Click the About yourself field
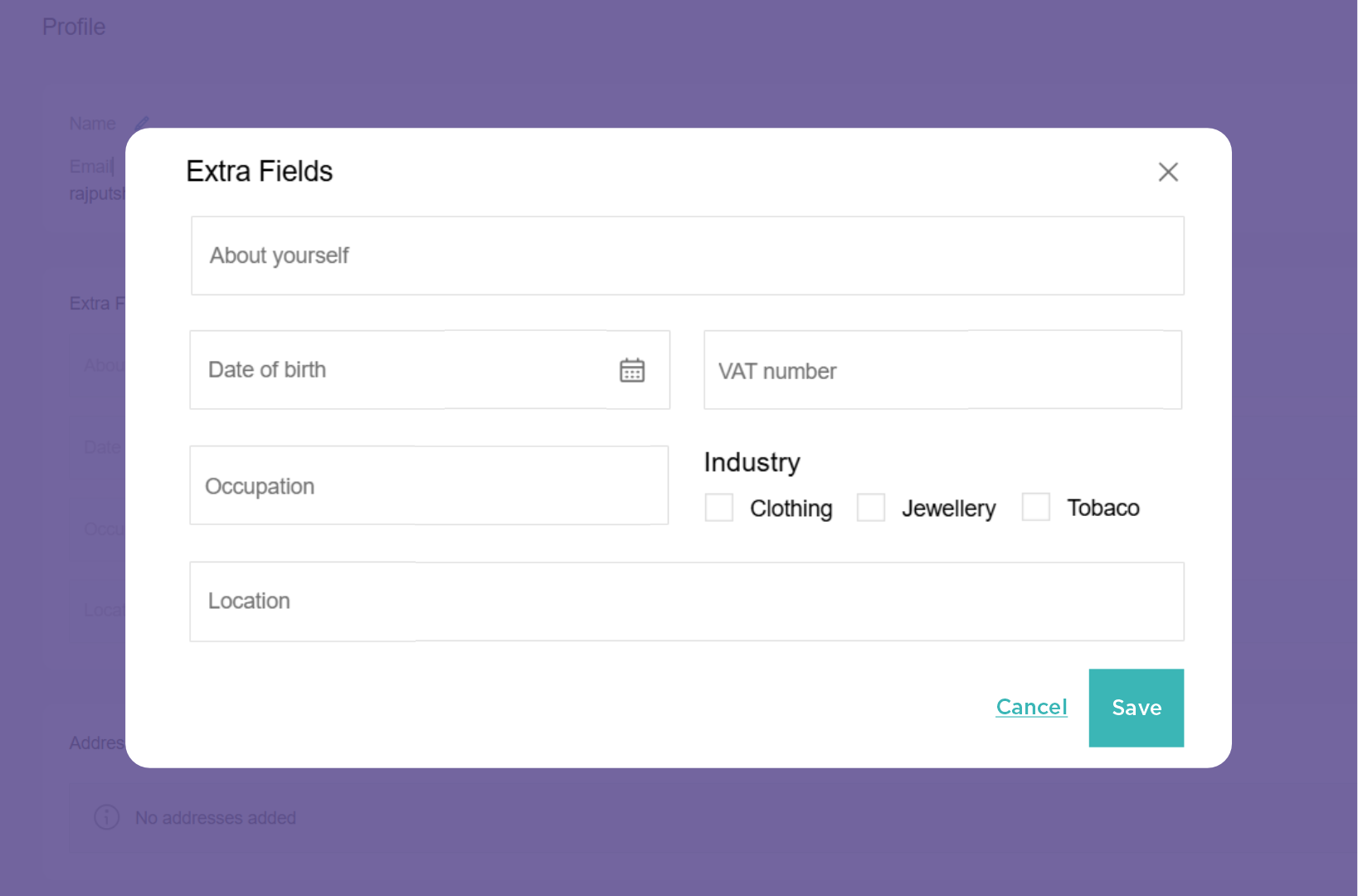This screenshot has height=896, width=1358. tap(687, 256)
